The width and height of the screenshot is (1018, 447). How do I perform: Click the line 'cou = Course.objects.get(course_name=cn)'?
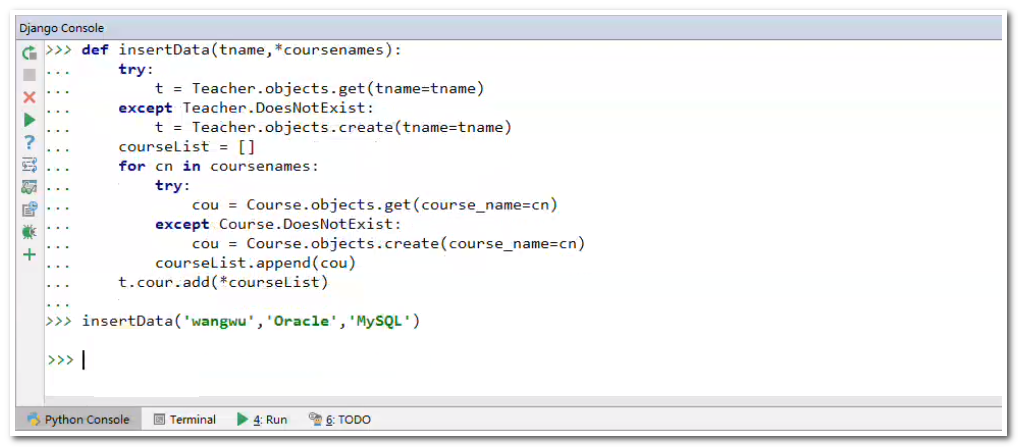tap(375, 206)
